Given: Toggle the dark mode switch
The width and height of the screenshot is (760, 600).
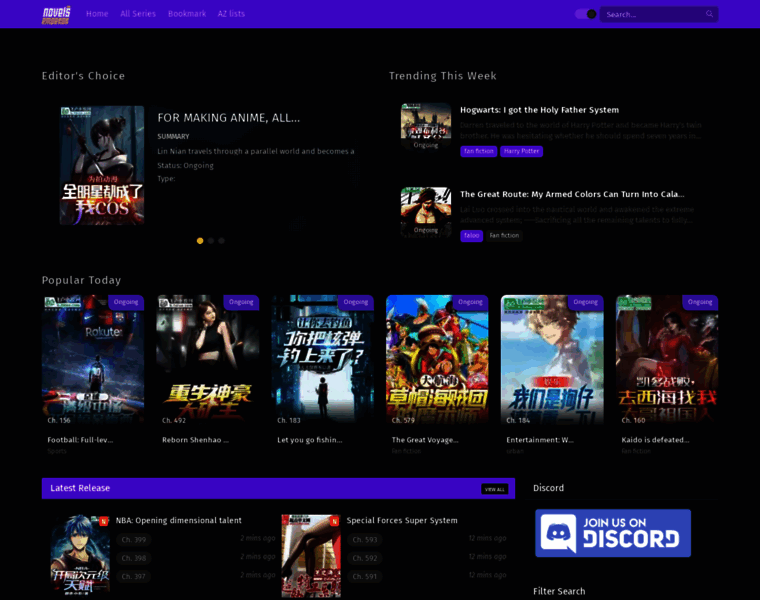Looking at the screenshot, I should pos(586,14).
